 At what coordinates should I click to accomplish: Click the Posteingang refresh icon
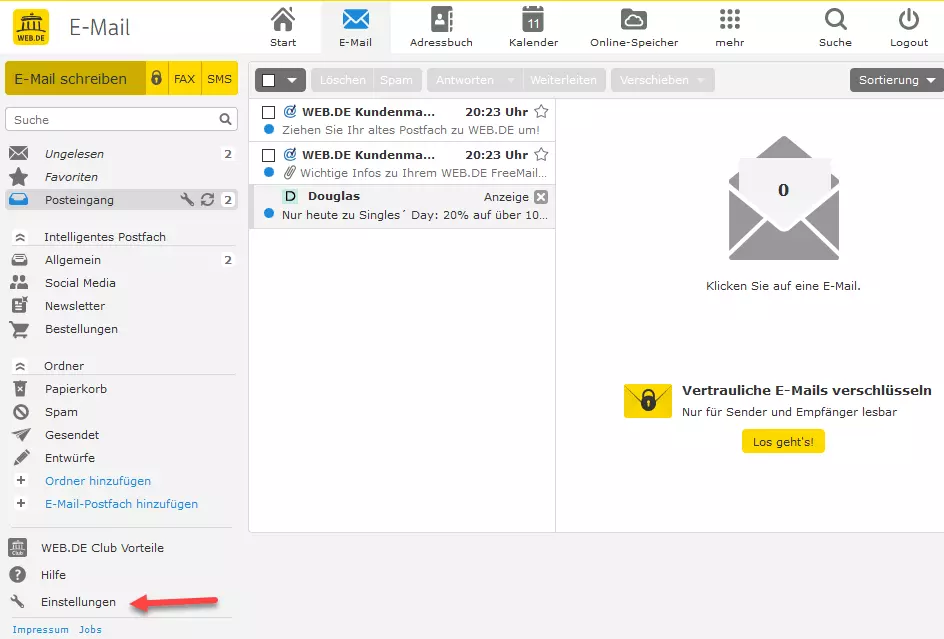[208, 199]
